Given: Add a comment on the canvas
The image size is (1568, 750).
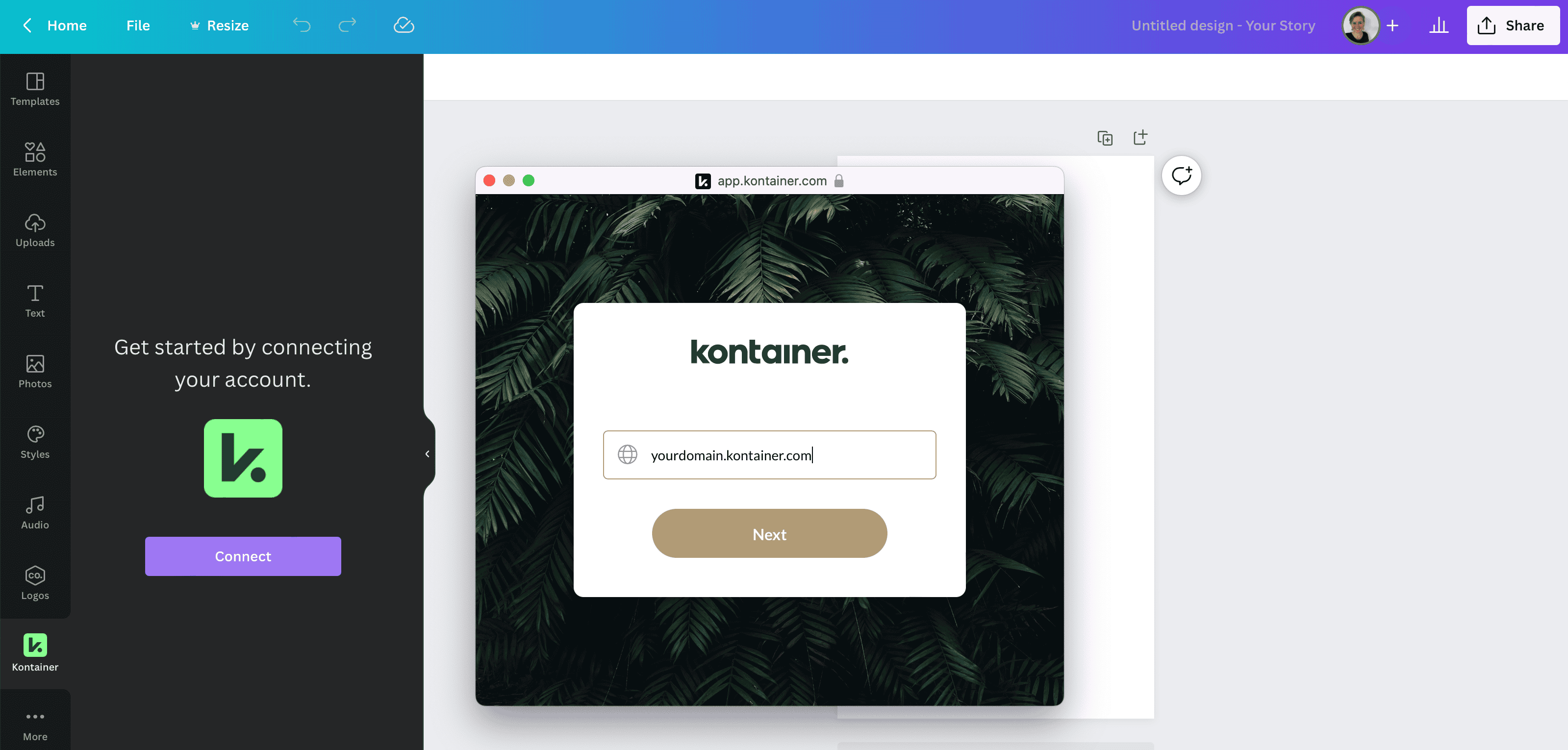Looking at the screenshot, I should point(1181,175).
